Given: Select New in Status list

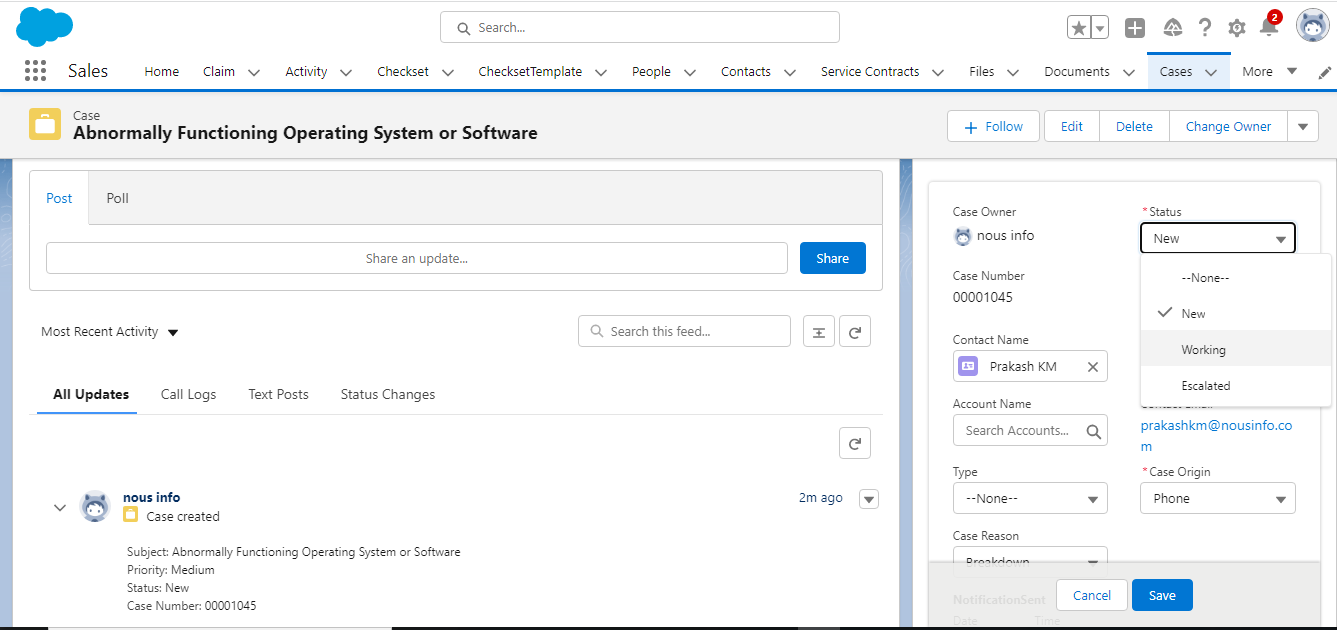Looking at the screenshot, I should (1236, 313).
